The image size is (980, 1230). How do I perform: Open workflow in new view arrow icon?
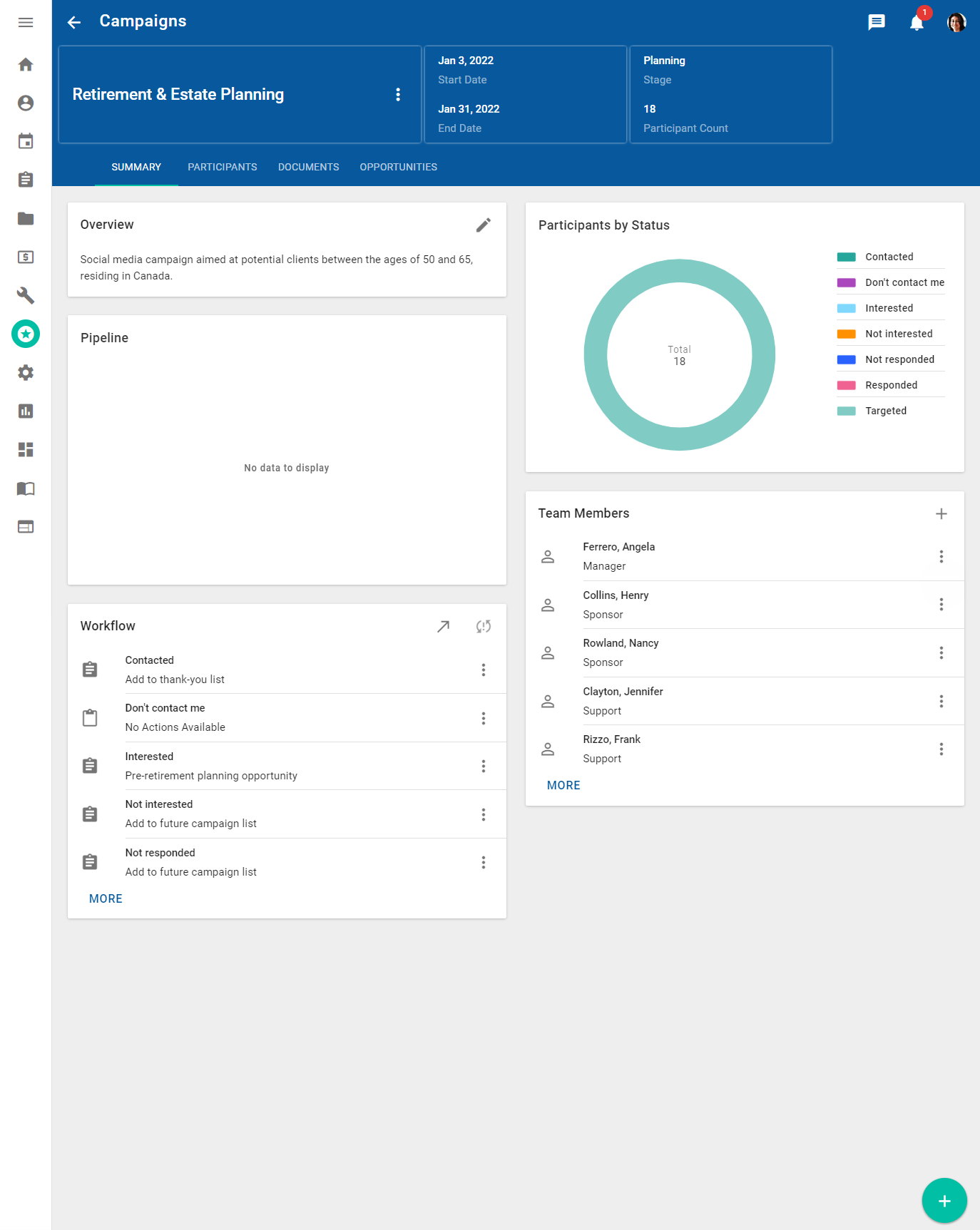tap(443, 626)
